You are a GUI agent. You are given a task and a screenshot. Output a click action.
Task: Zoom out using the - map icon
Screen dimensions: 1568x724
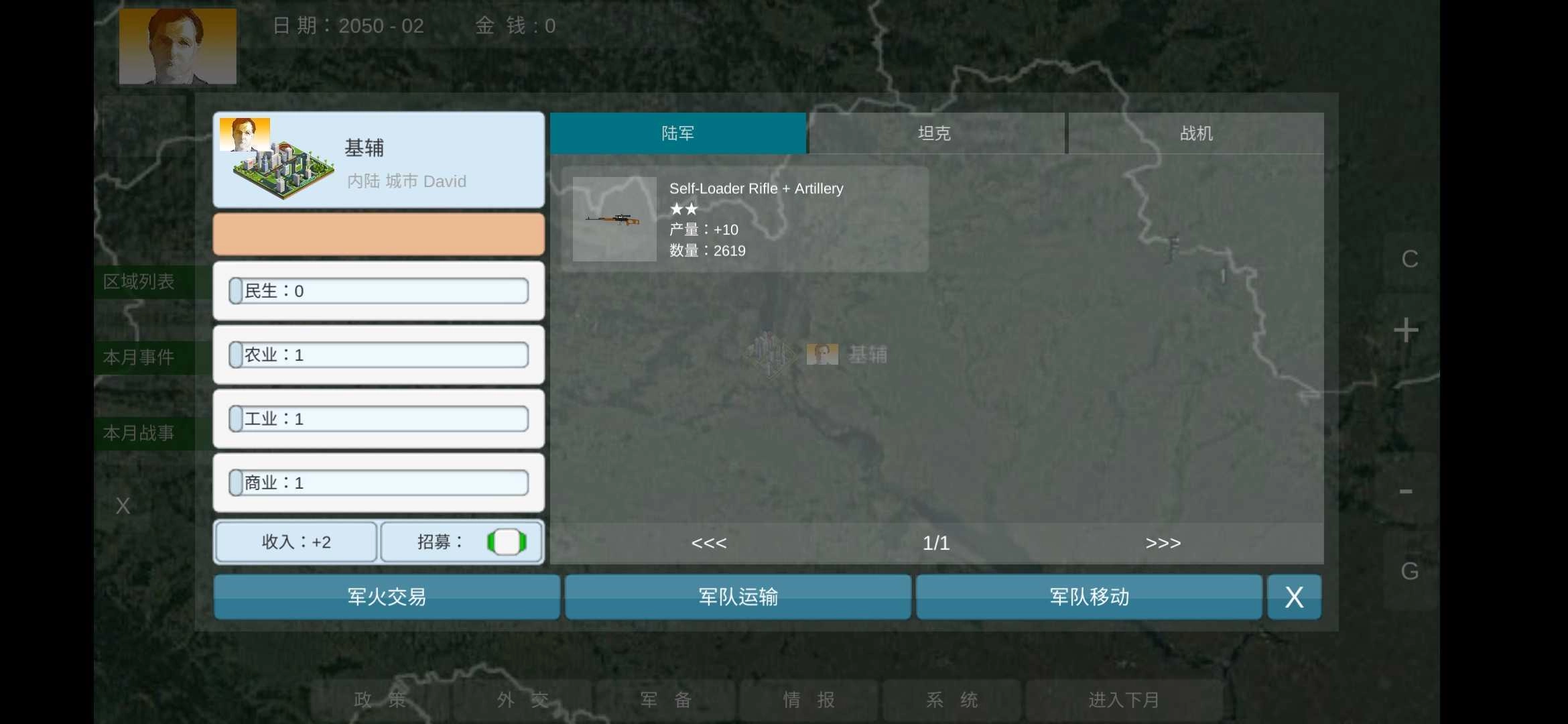pos(1407,491)
